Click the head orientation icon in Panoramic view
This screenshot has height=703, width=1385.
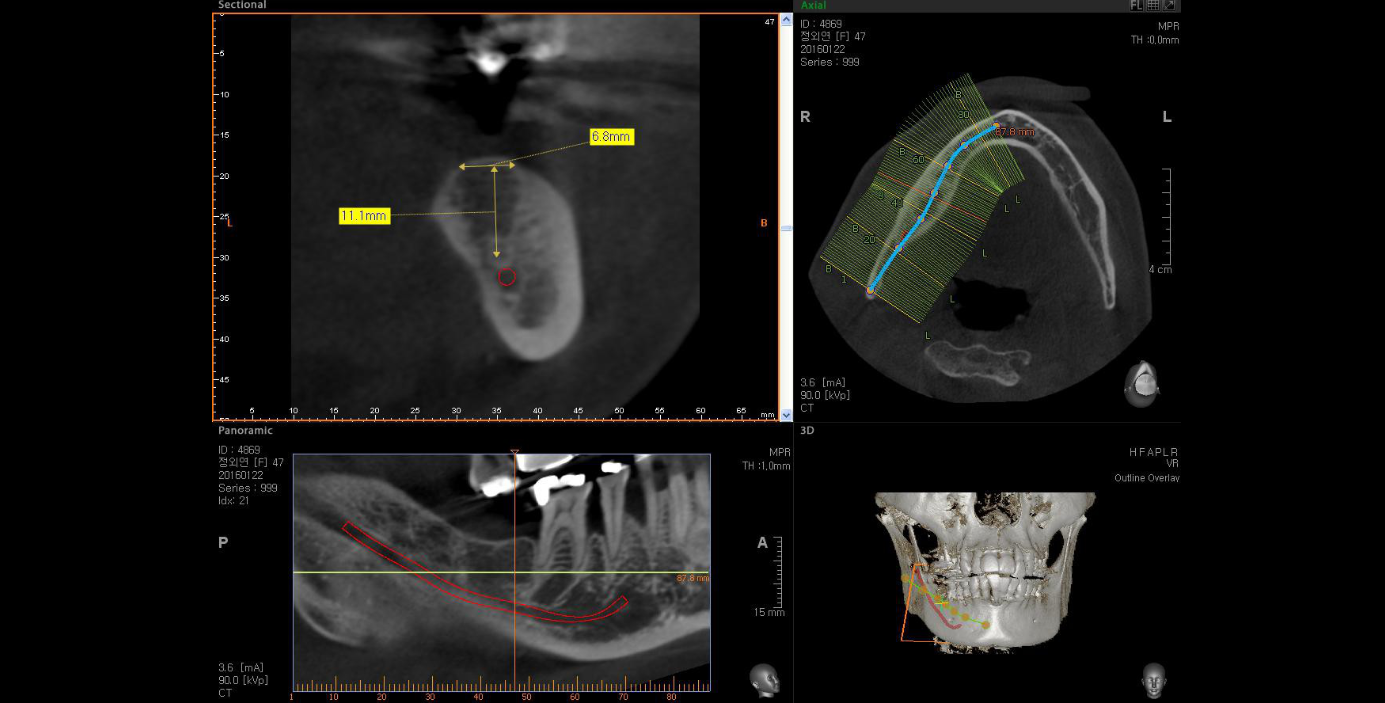pyautogui.click(x=765, y=680)
